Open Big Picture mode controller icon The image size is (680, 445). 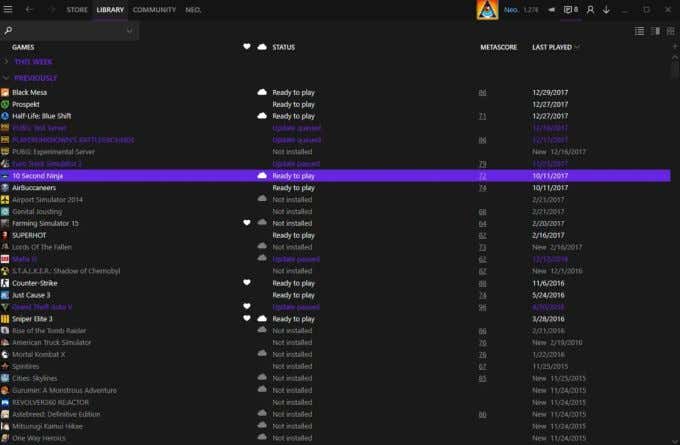(551, 10)
